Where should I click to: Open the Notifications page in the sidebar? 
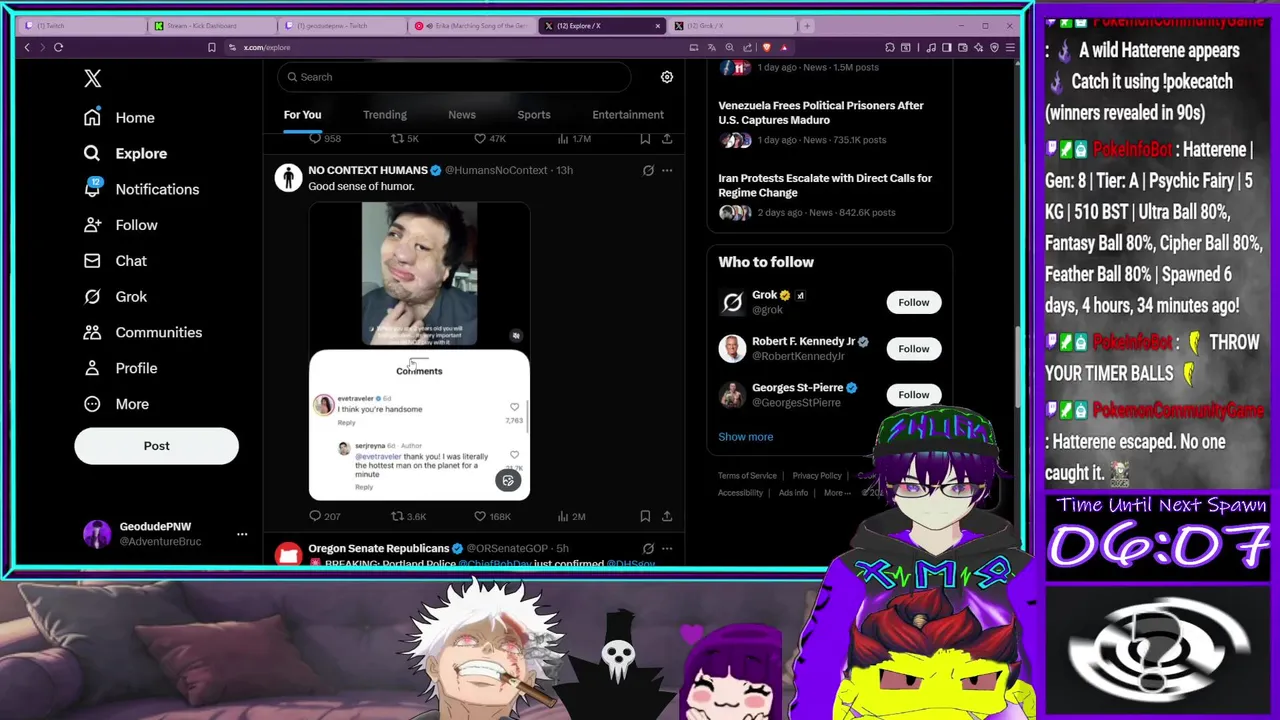141,189
